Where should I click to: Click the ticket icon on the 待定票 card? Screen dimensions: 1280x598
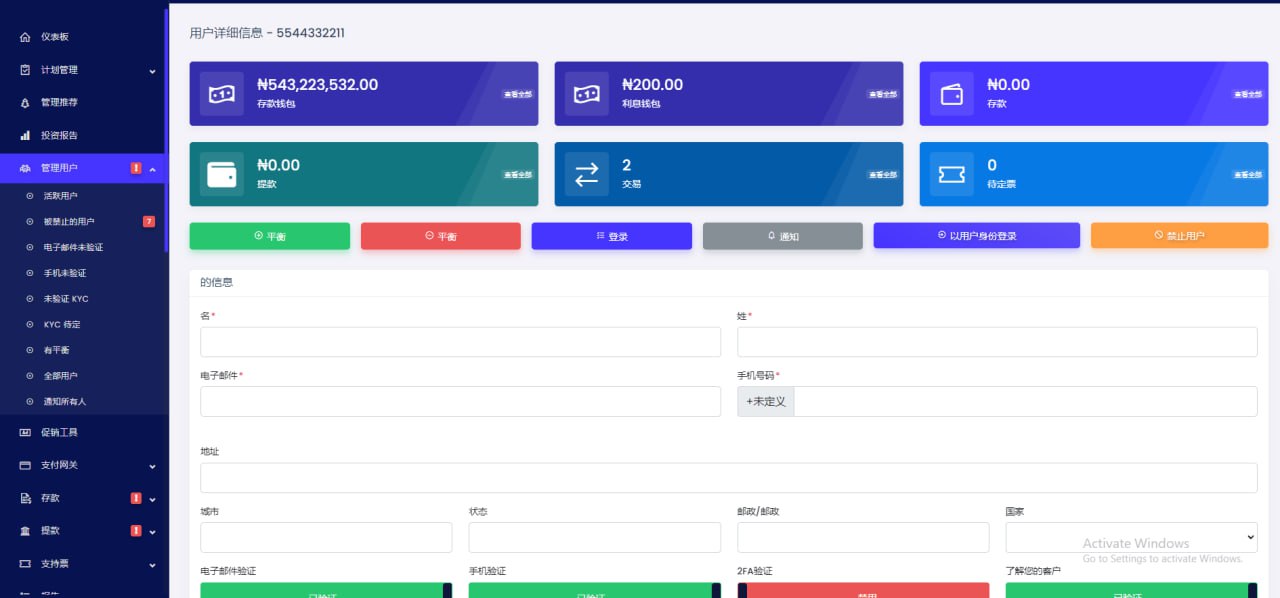click(x=951, y=174)
